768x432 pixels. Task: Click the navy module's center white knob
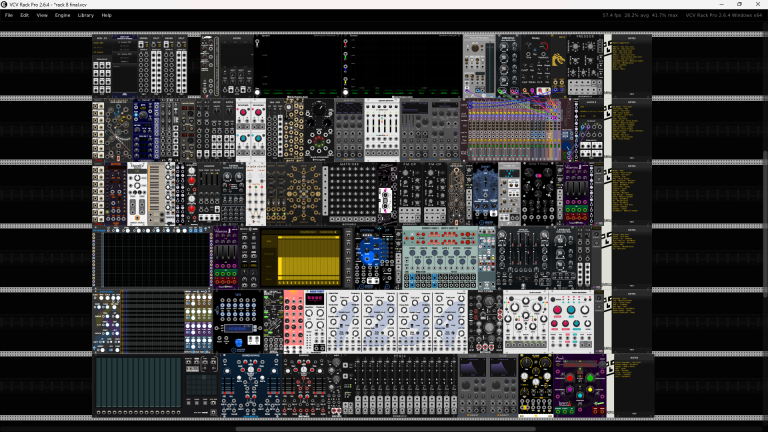click(251, 370)
